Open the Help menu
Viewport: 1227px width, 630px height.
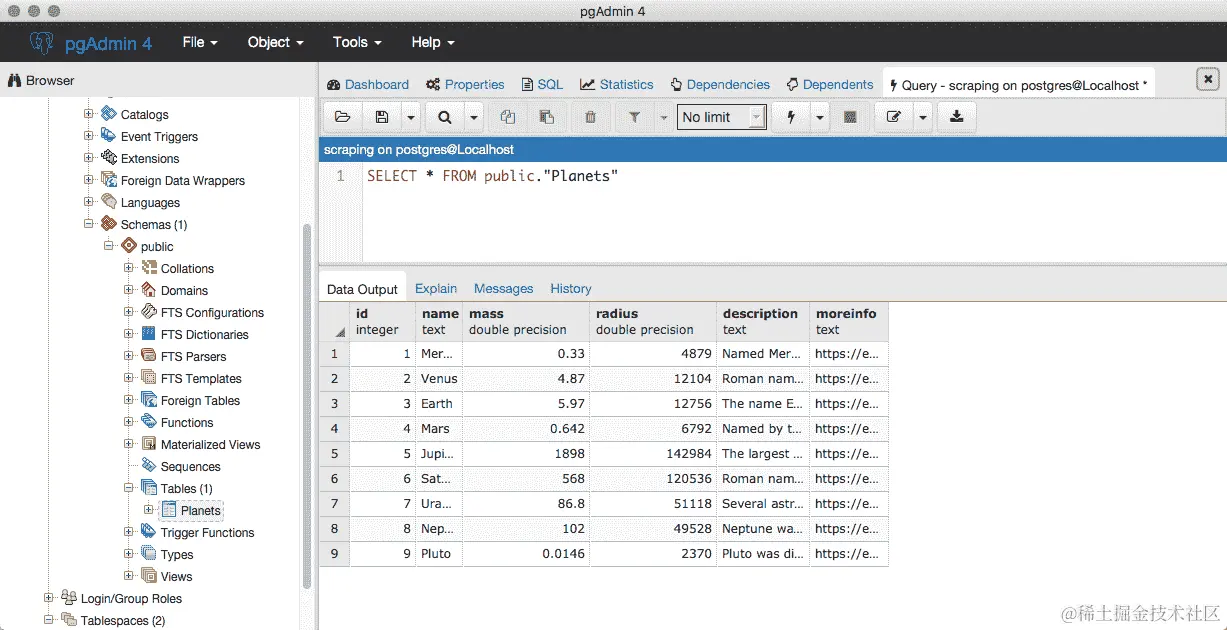[x=432, y=42]
